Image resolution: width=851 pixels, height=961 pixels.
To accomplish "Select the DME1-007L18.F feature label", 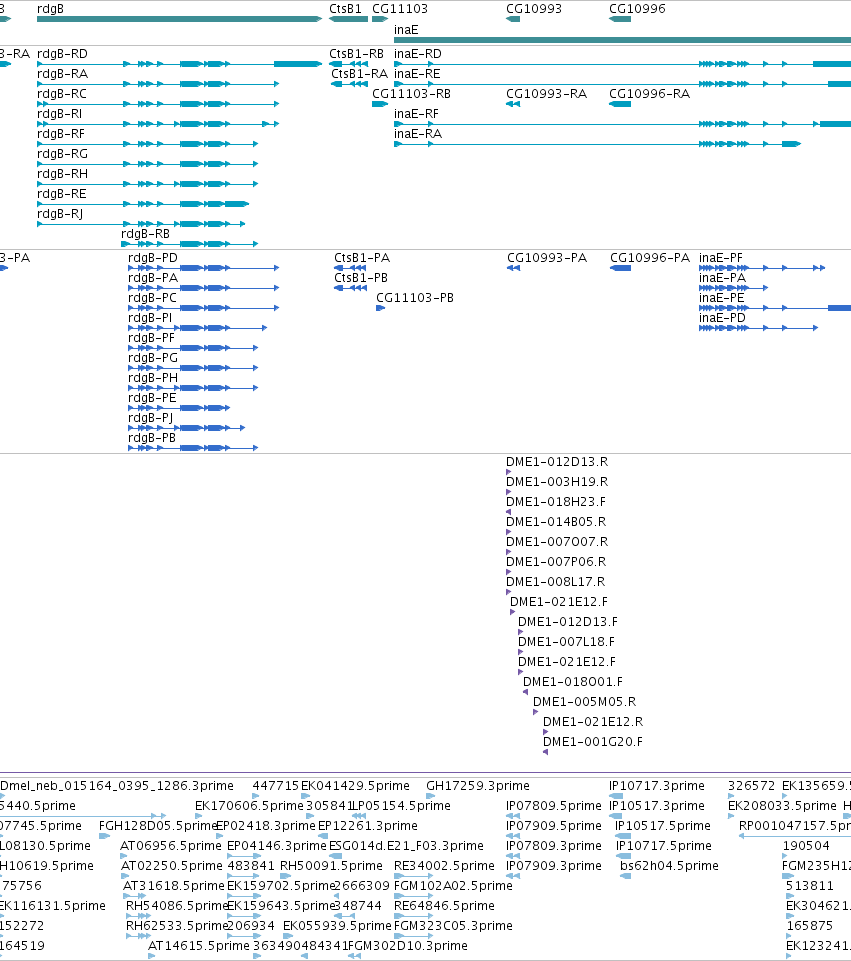I will click(x=567, y=642).
